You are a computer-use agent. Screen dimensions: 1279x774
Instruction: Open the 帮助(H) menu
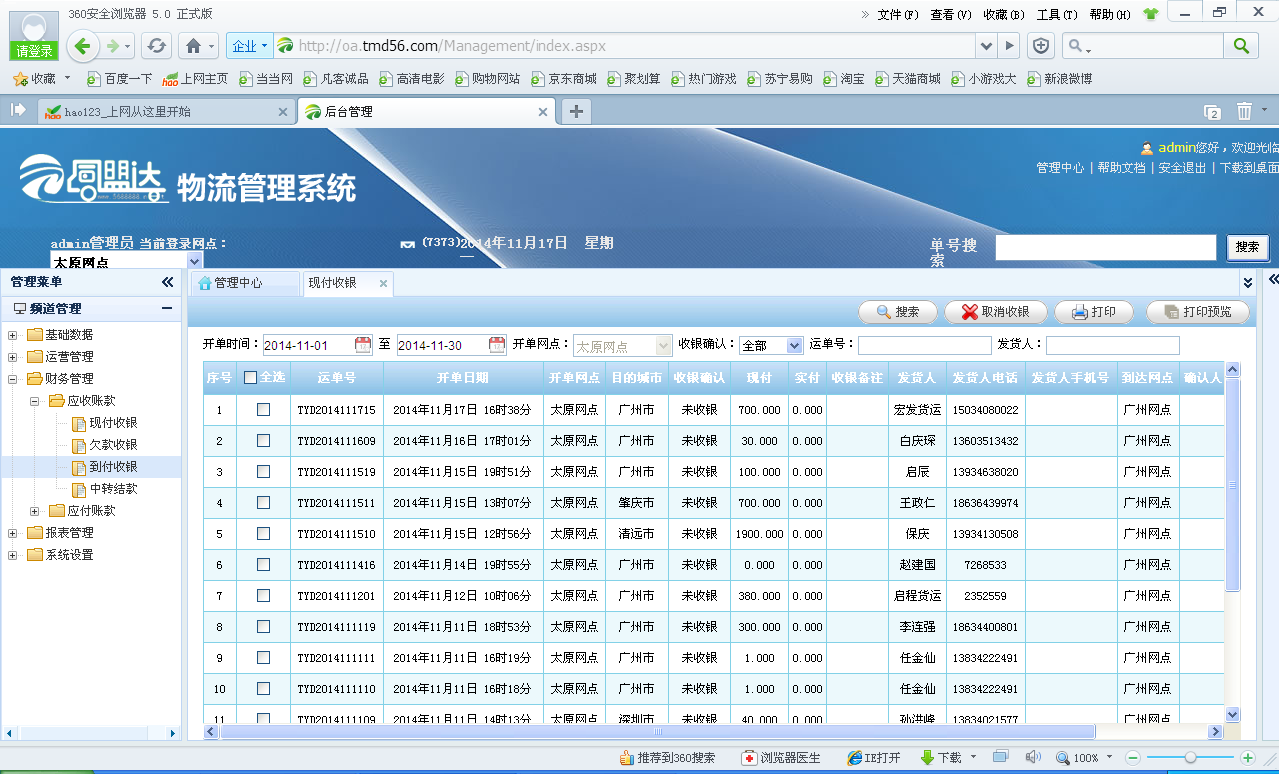pos(1110,15)
